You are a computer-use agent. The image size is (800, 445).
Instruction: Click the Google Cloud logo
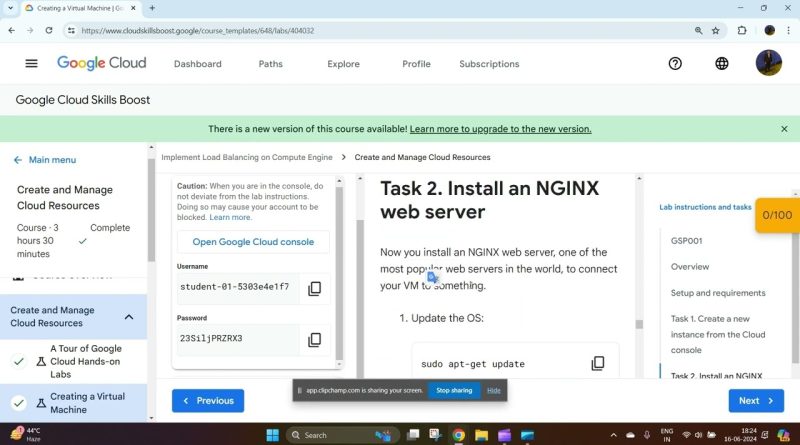click(102, 63)
